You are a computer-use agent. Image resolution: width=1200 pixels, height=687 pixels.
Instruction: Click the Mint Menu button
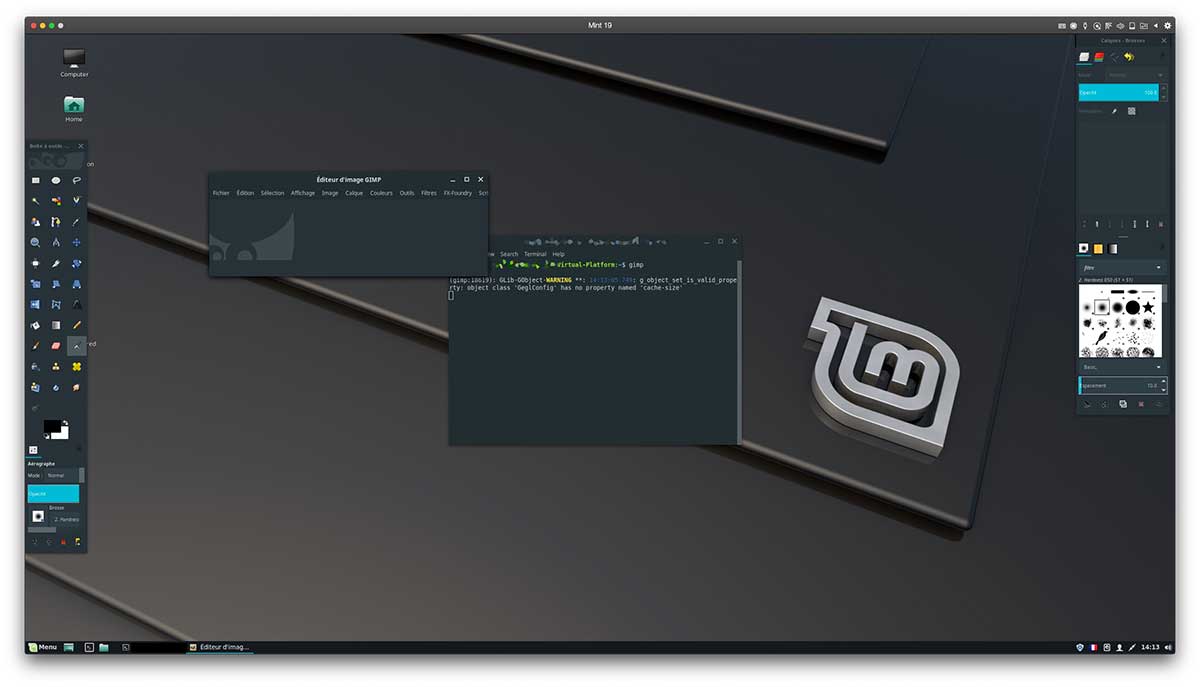[43, 647]
